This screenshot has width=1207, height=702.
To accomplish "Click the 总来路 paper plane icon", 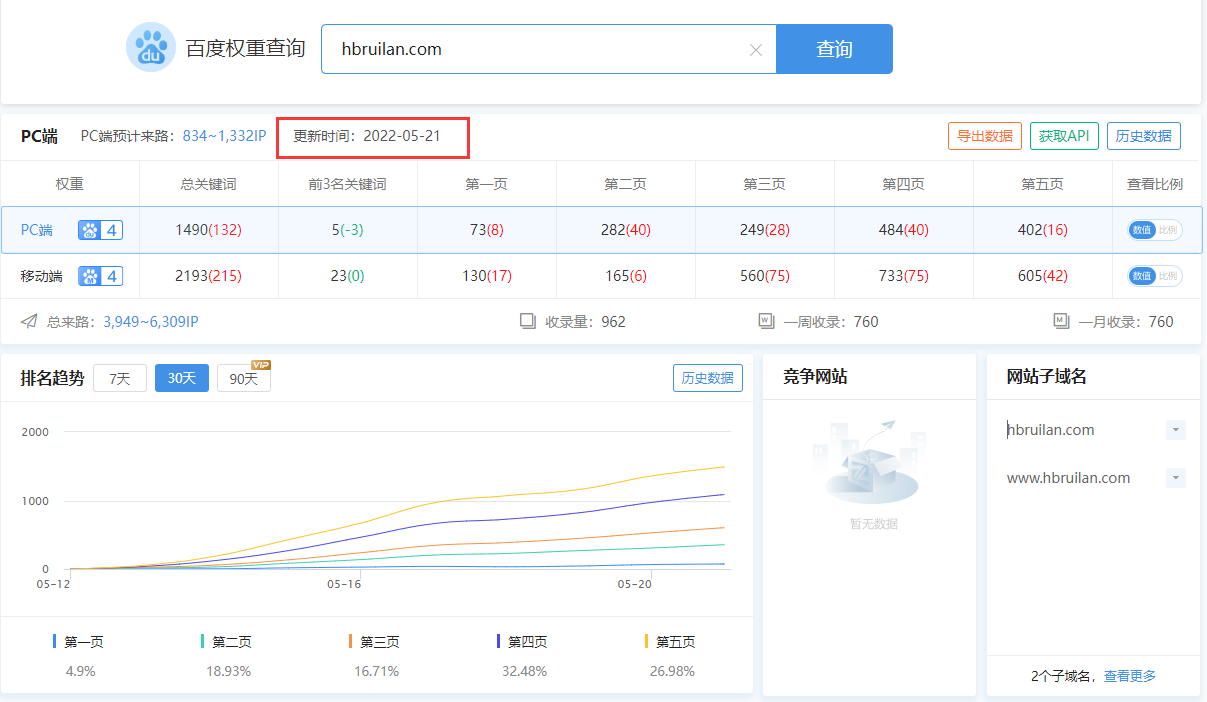I will click(x=30, y=322).
